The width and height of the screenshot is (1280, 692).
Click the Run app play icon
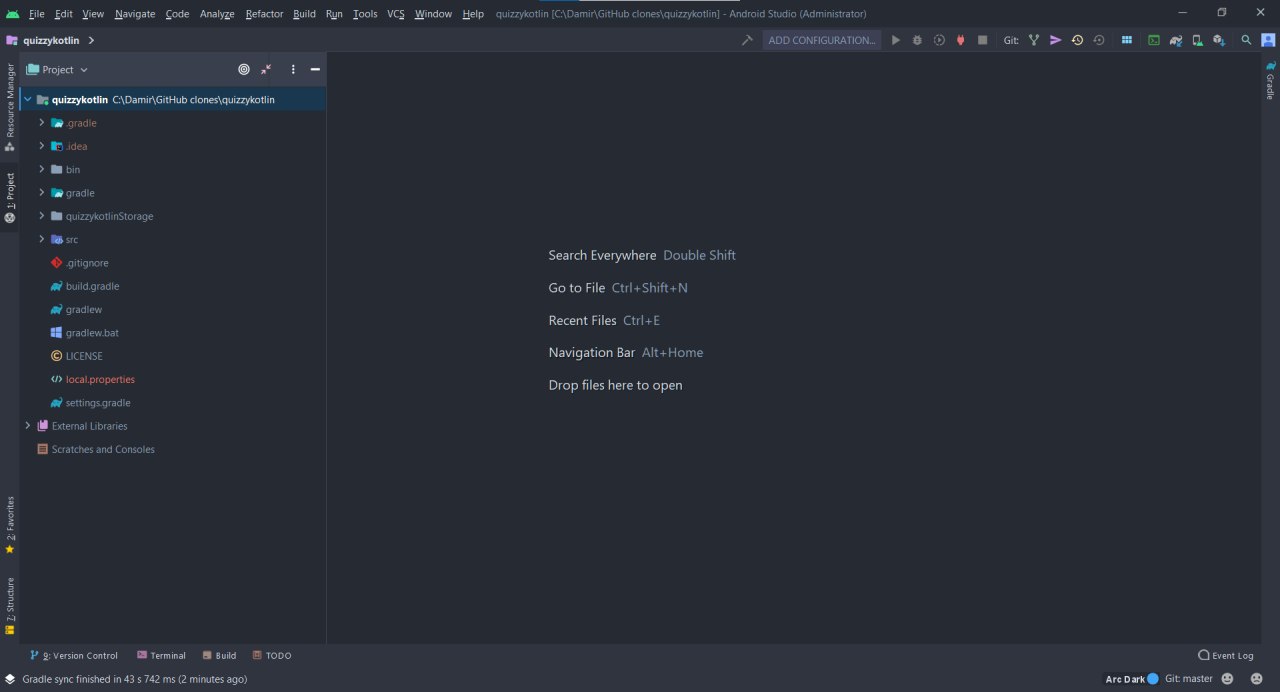tap(895, 40)
